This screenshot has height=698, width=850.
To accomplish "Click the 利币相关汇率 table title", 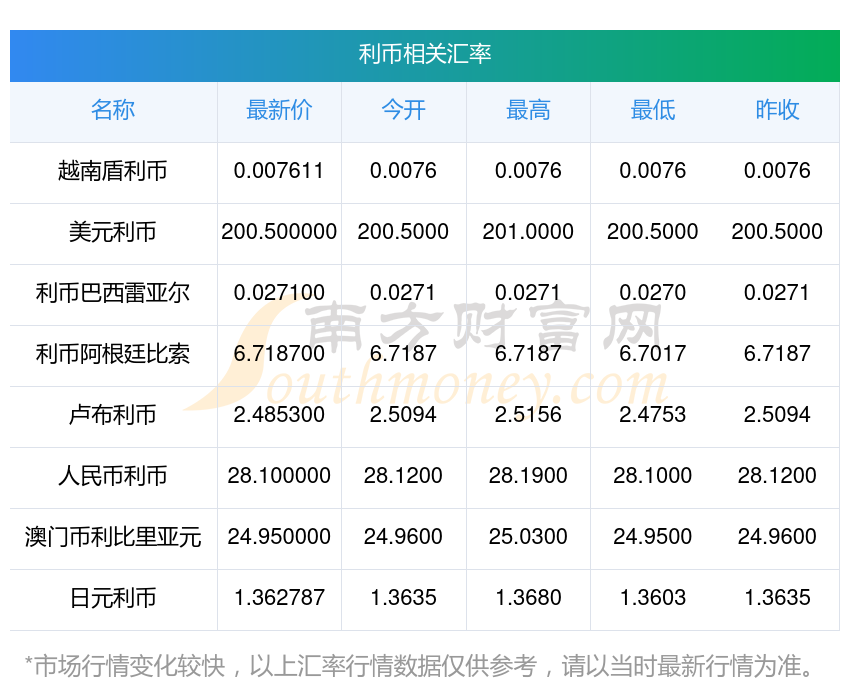I will click(x=424, y=54).
